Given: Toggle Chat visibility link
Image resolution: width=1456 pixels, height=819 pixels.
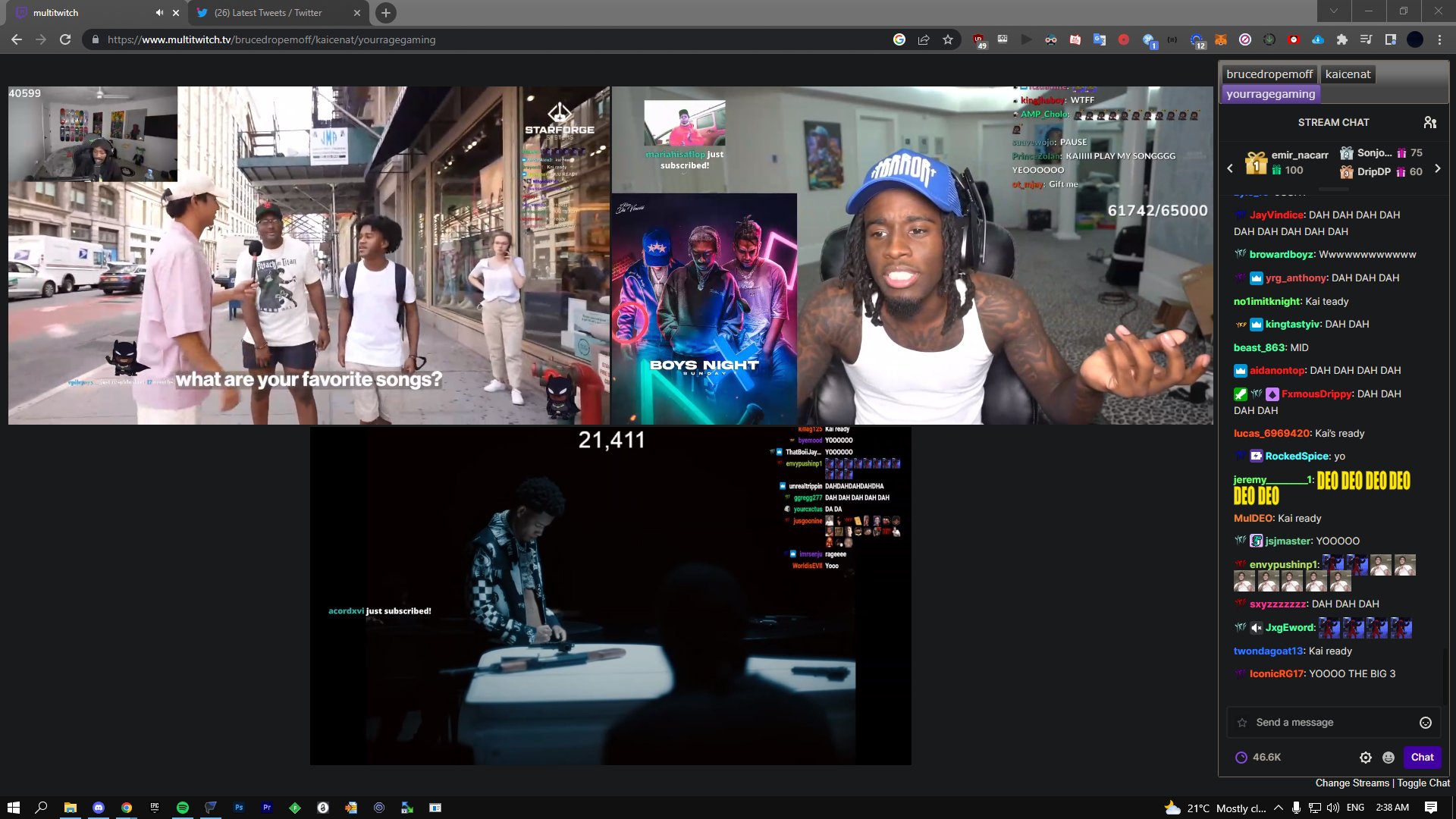Looking at the screenshot, I should 1423,783.
